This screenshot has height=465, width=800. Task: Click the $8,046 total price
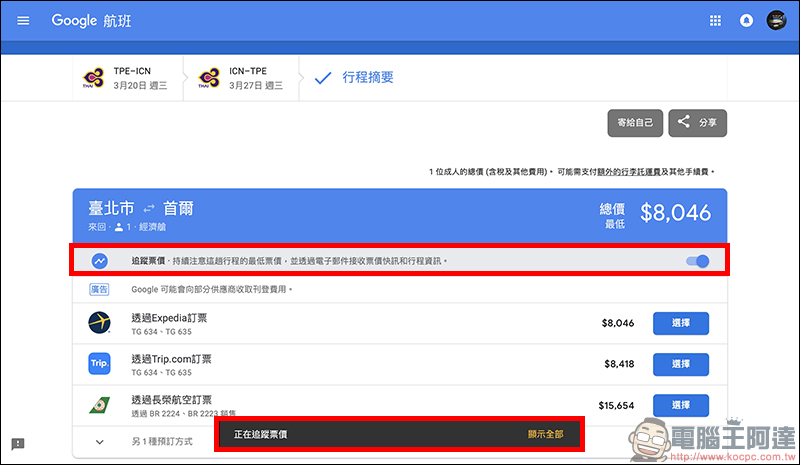675,213
